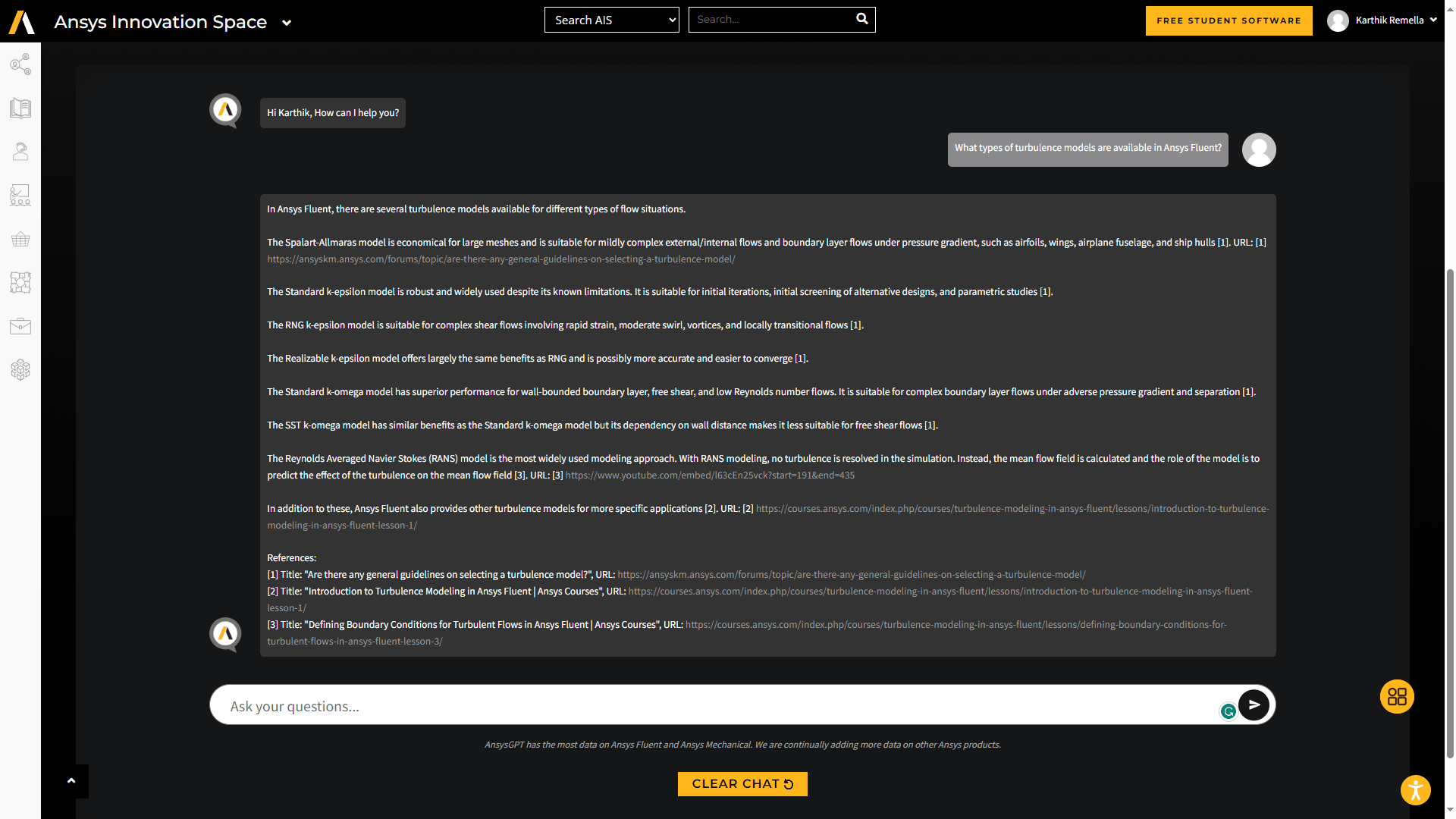Expand the Karthik Remella account menu
Image resolution: width=1456 pixels, height=819 pixels.
1433,20
